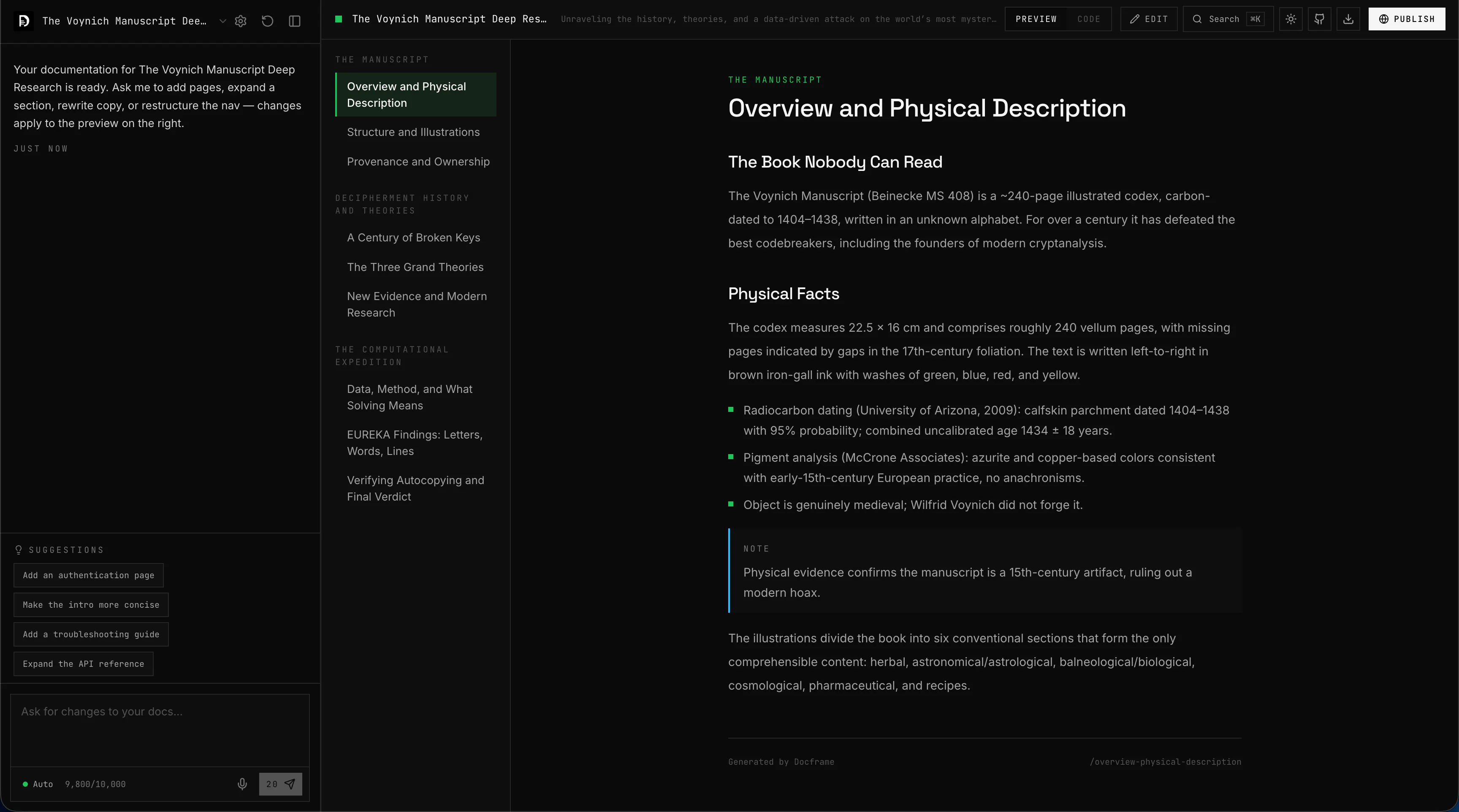Click the 9,800/10,000 credits counter
Image resolution: width=1459 pixels, height=812 pixels.
95,784
